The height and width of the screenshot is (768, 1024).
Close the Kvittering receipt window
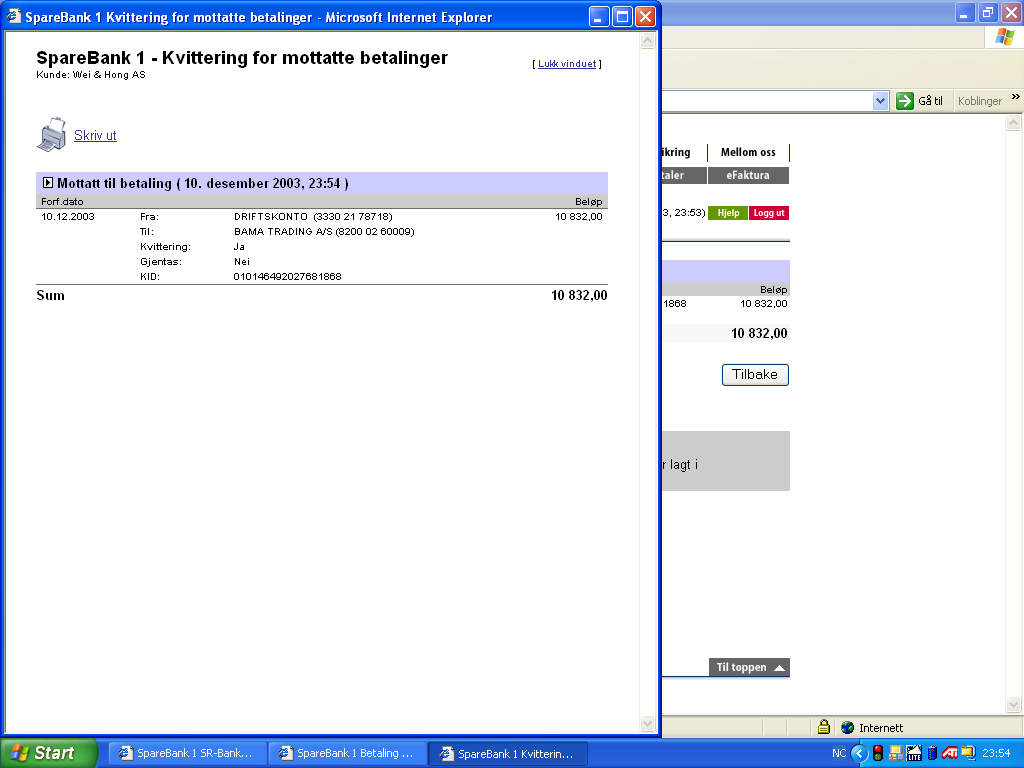(645, 16)
